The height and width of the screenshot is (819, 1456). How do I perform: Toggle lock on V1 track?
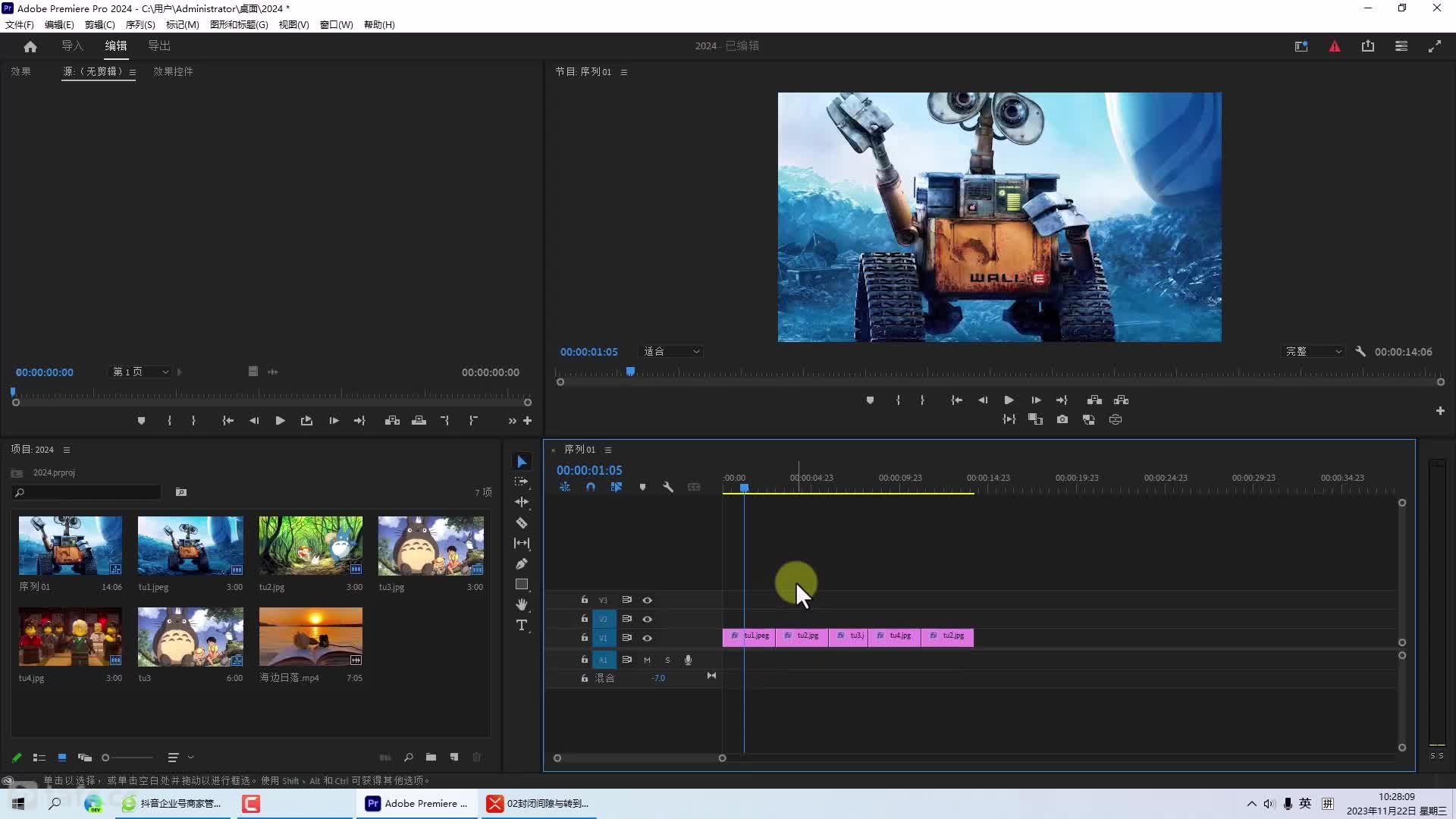585,638
